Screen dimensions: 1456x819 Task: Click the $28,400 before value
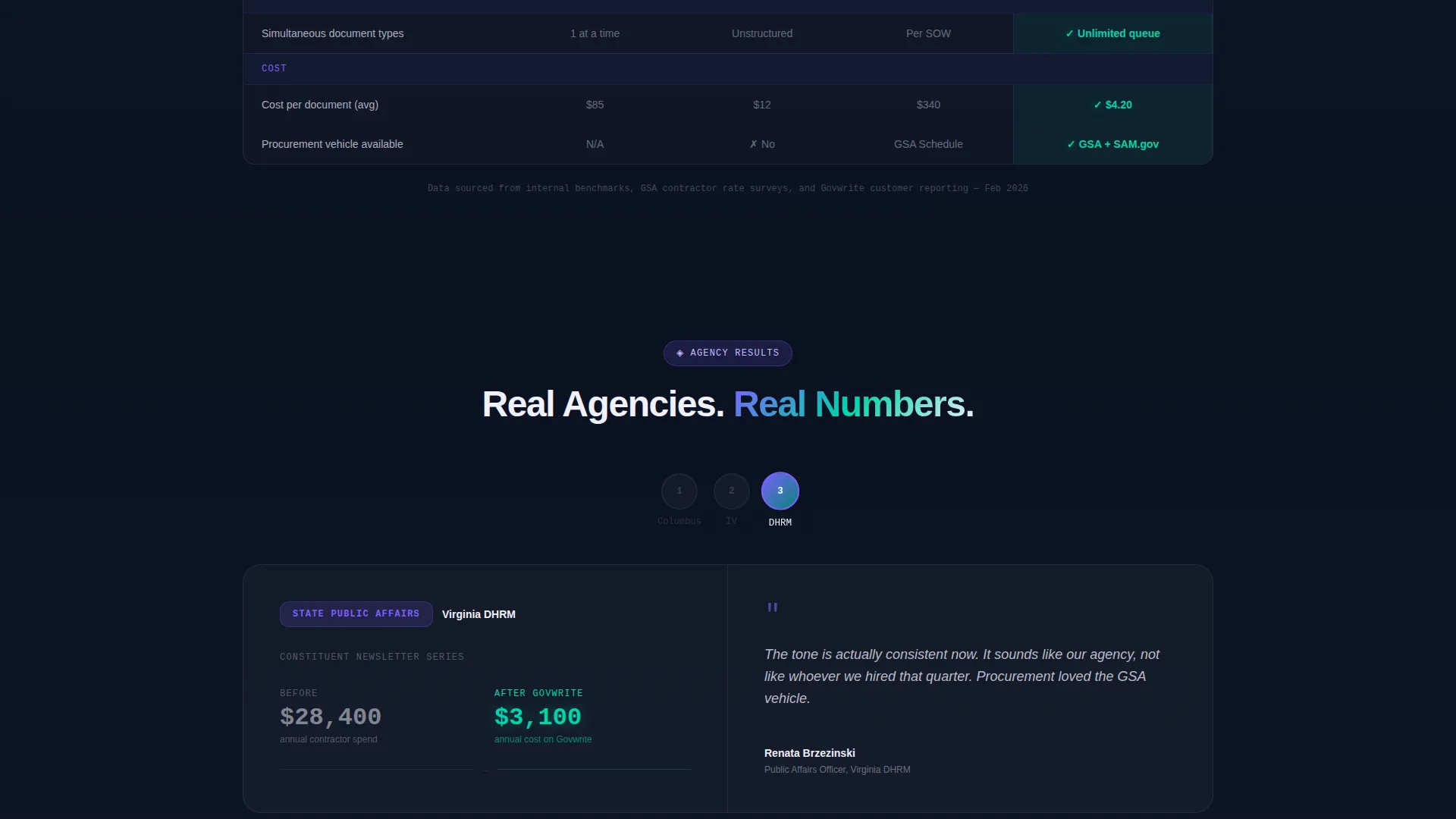331,717
